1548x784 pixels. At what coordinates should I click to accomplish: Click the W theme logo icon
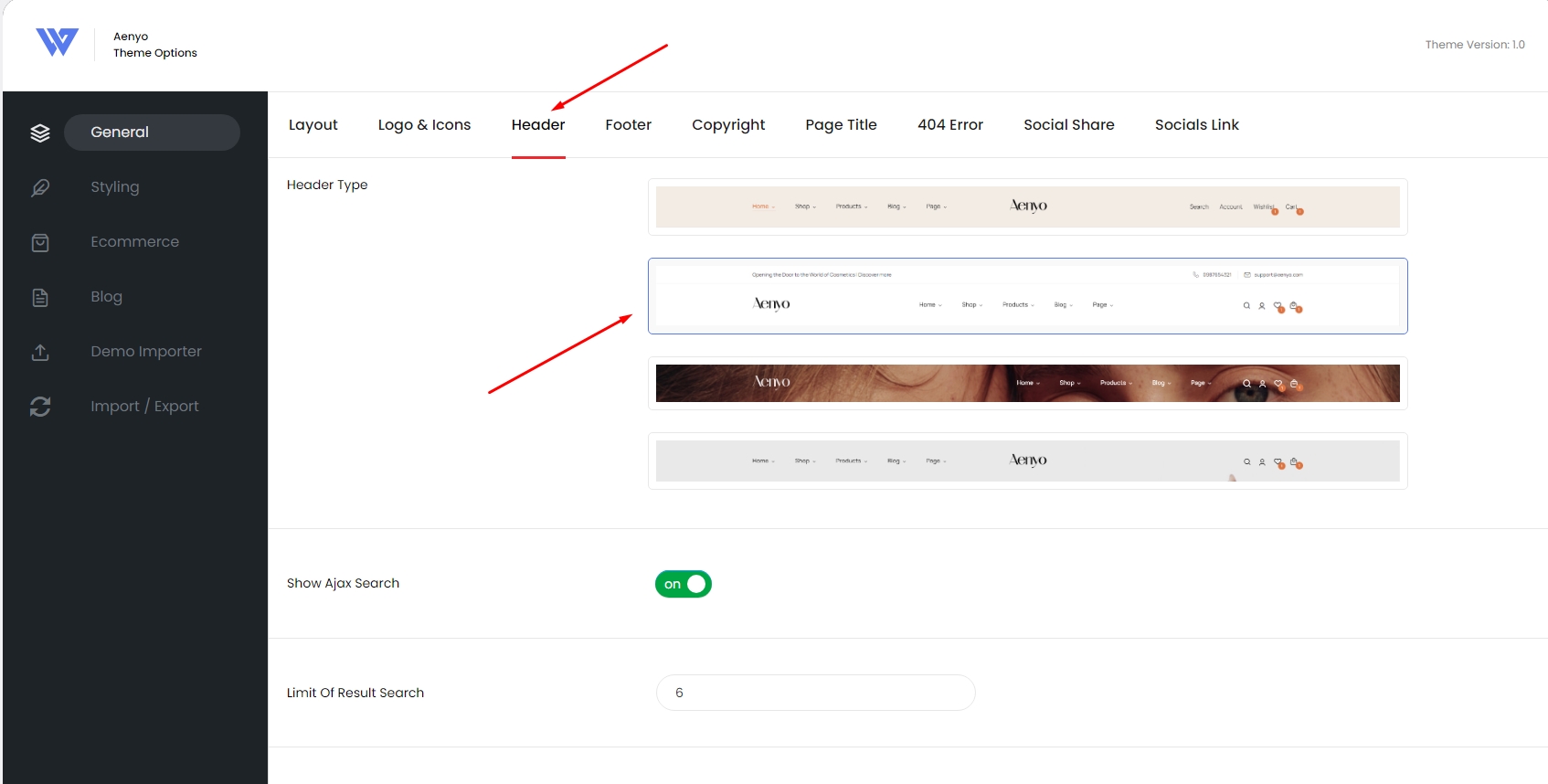[57, 42]
